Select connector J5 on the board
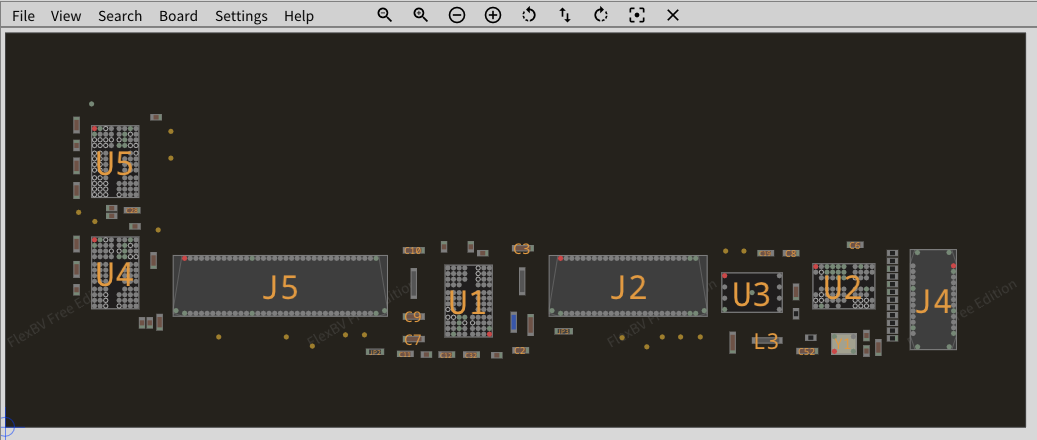Viewport: 1037px width, 440px height. tap(280, 287)
